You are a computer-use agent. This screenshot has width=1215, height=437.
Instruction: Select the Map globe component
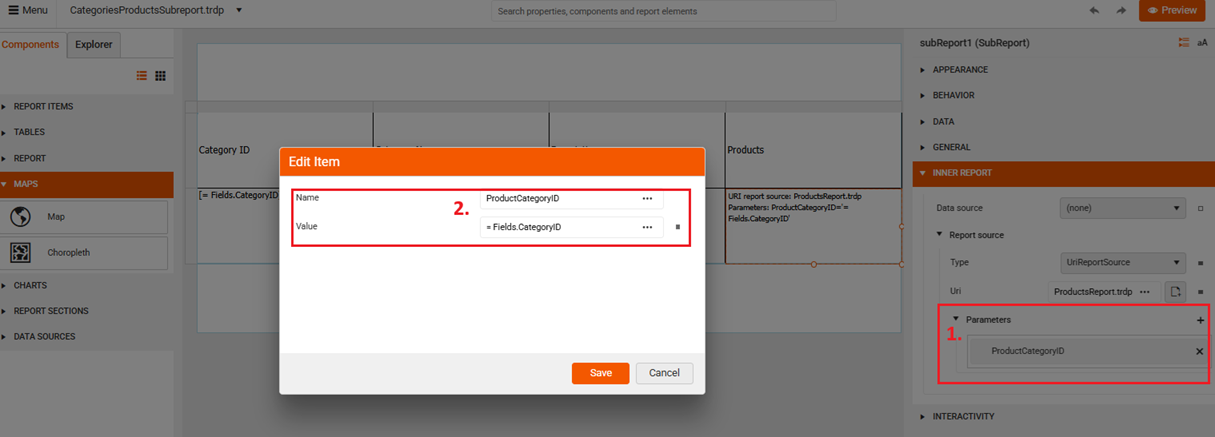coord(86,217)
